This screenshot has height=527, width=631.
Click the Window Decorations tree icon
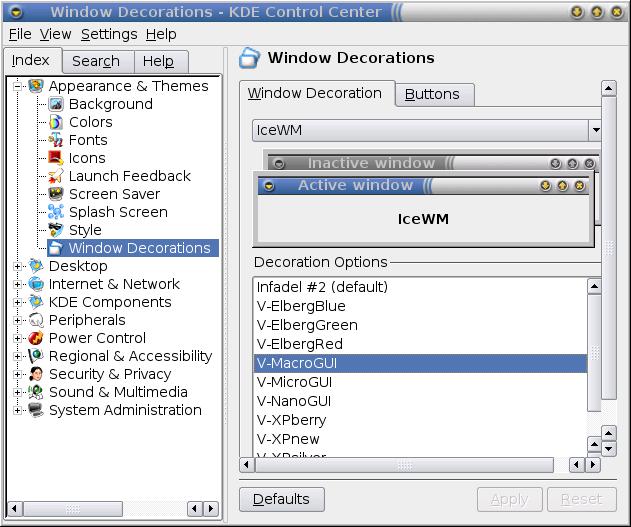(x=56, y=248)
